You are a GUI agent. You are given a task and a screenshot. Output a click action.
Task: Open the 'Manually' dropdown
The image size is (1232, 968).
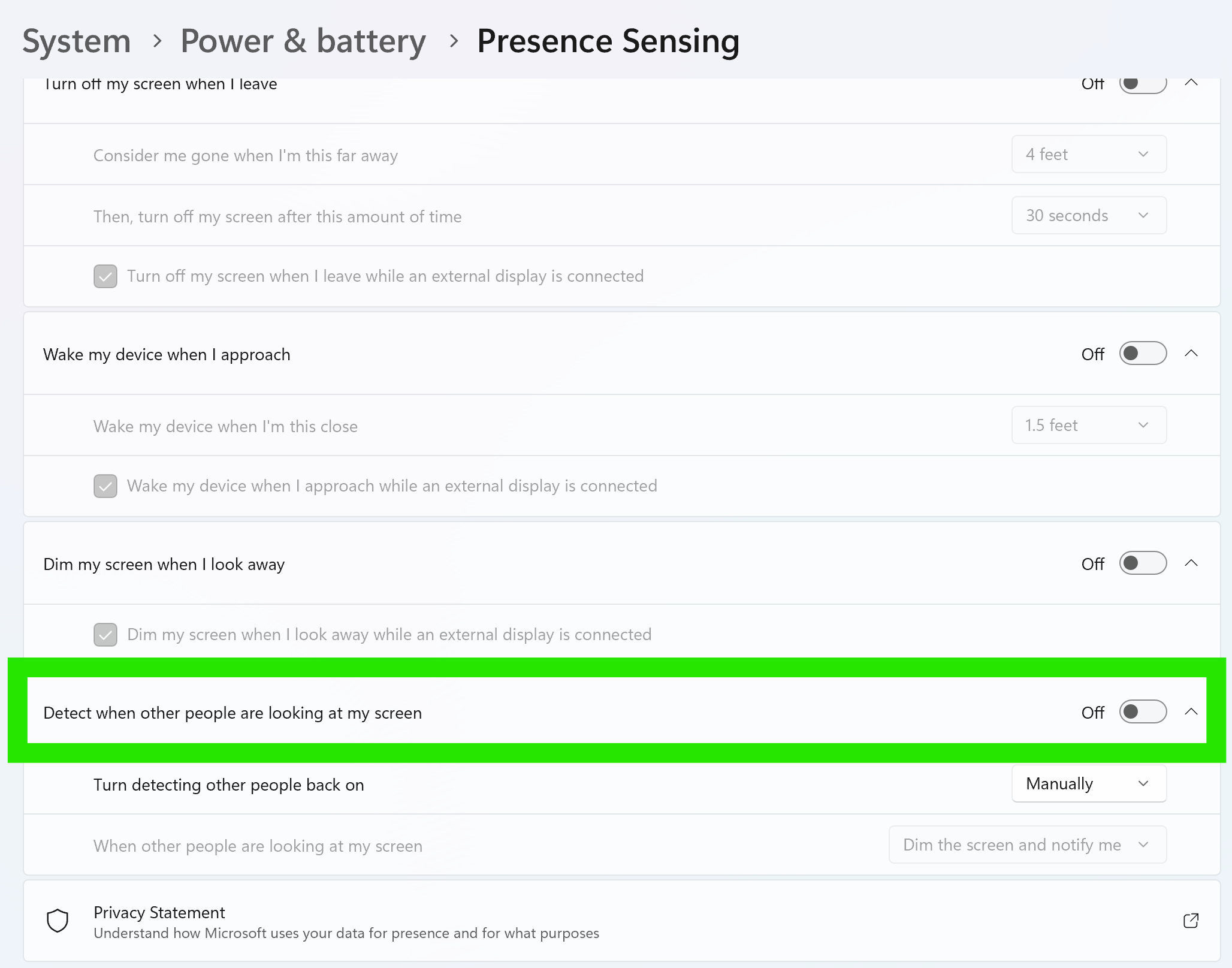click(x=1088, y=784)
